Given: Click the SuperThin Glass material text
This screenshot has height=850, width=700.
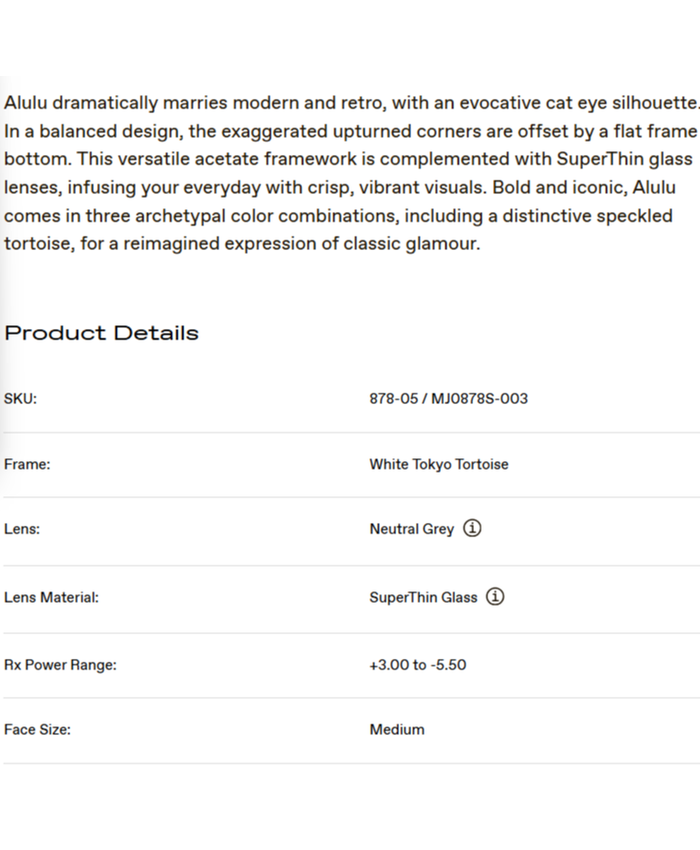Looking at the screenshot, I should point(423,598).
